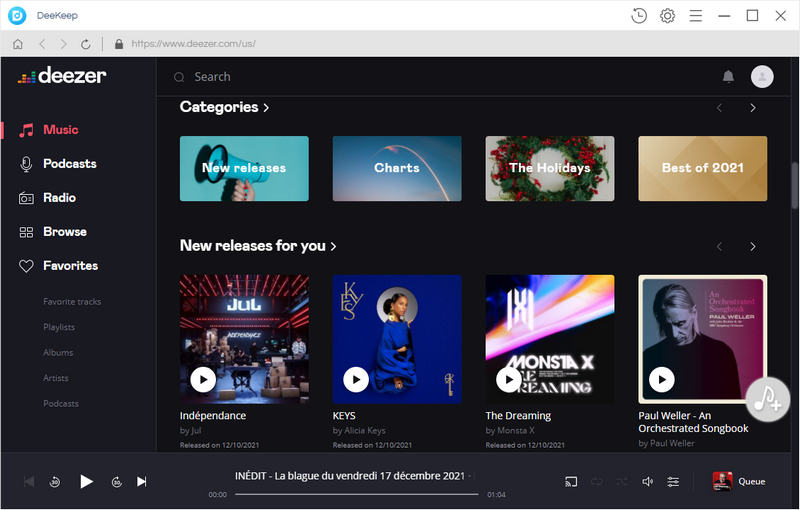Toggle repeat mode
The image size is (800, 510).
coord(596,481)
